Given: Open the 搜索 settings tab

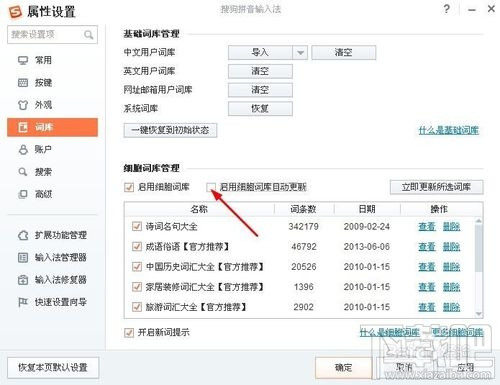Looking at the screenshot, I should 52,172.
